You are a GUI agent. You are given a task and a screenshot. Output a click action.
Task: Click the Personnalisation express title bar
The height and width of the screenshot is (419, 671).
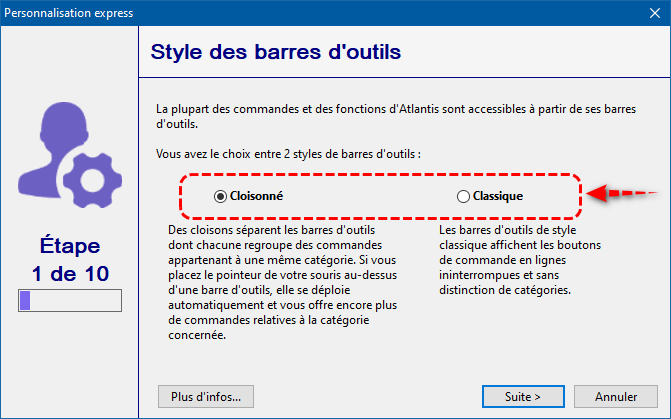click(300, 15)
